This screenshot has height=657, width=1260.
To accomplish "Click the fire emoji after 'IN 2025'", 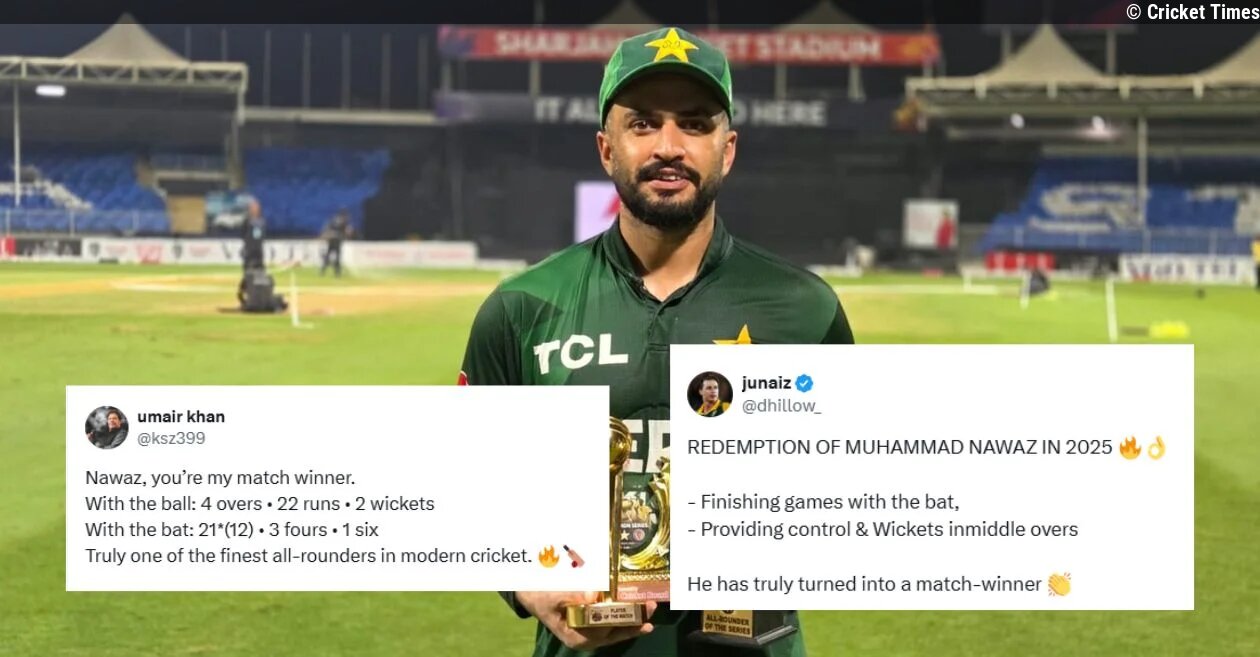I will (1130, 447).
